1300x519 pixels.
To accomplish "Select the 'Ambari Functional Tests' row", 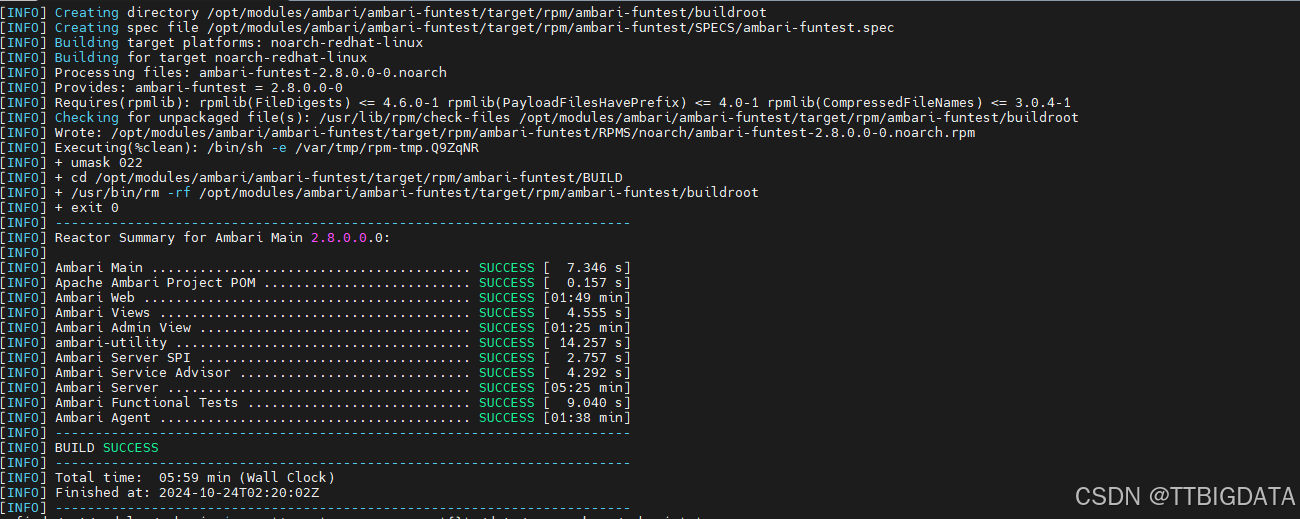I will (315, 403).
